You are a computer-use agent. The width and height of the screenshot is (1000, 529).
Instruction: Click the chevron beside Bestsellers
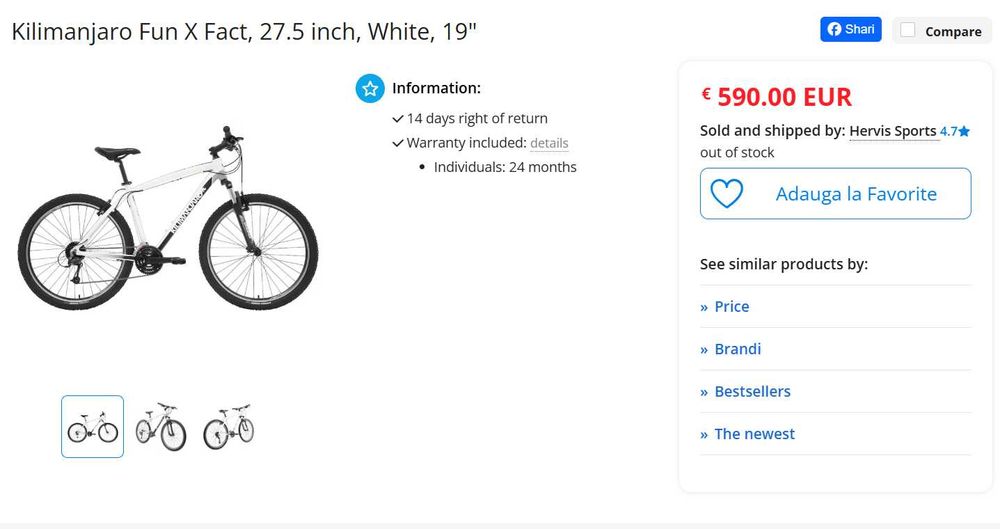tap(704, 392)
